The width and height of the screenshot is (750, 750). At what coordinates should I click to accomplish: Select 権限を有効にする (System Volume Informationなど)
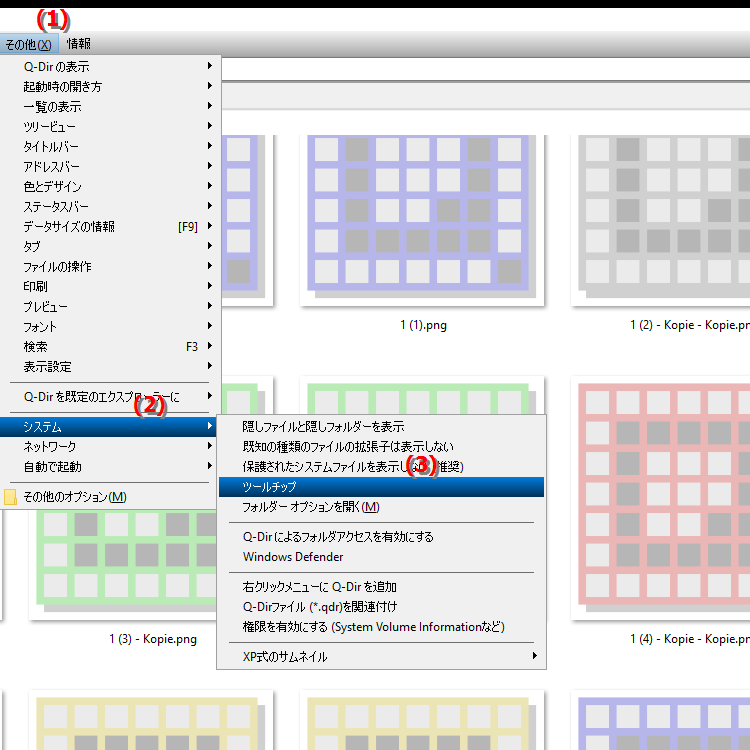pos(381,627)
